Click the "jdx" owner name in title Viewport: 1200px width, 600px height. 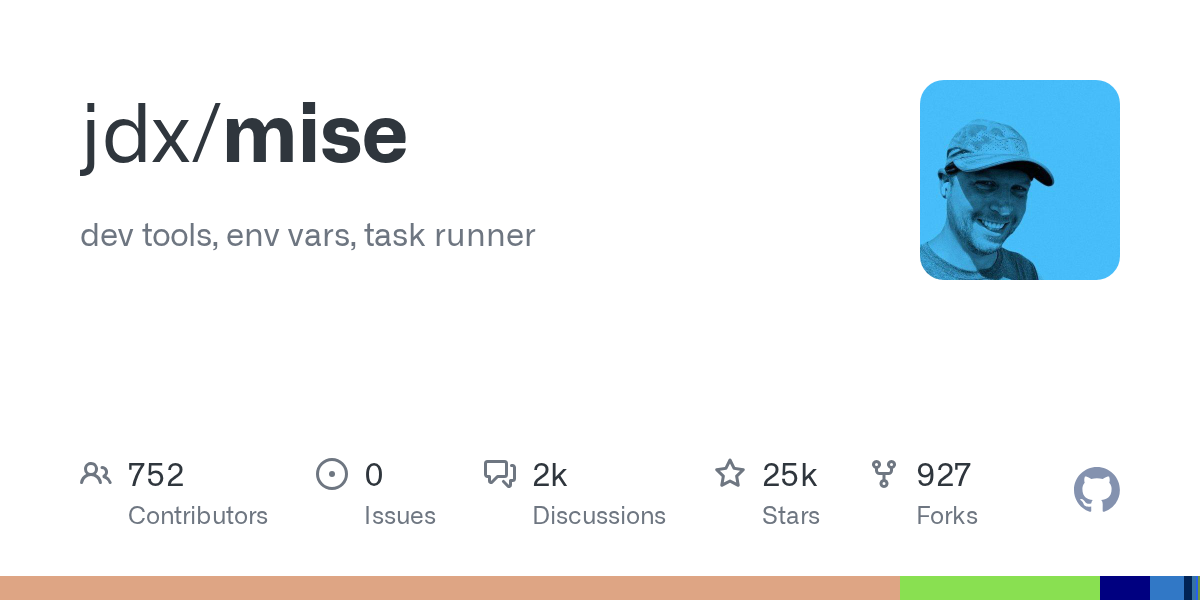(x=134, y=135)
